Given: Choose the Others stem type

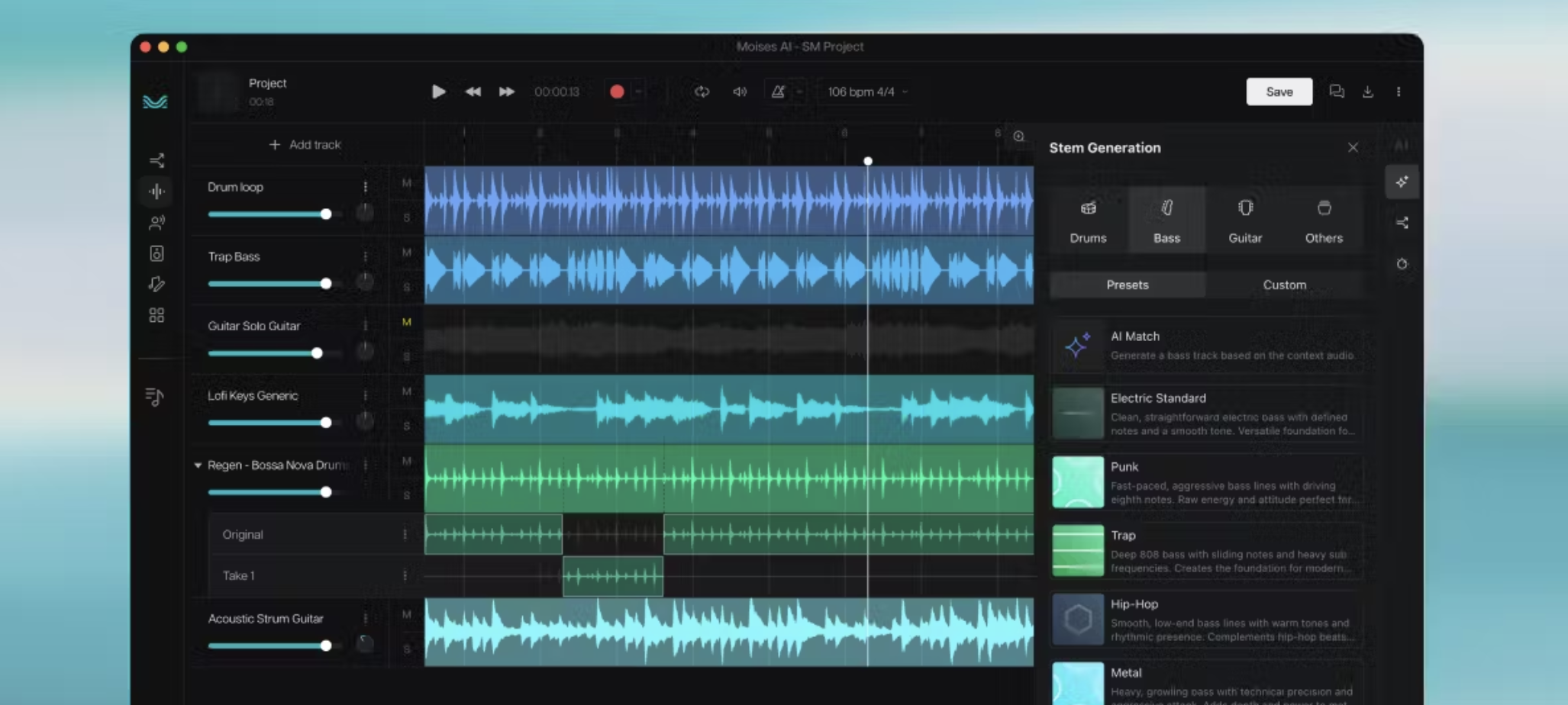Looking at the screenshot, I should 1323,221.
